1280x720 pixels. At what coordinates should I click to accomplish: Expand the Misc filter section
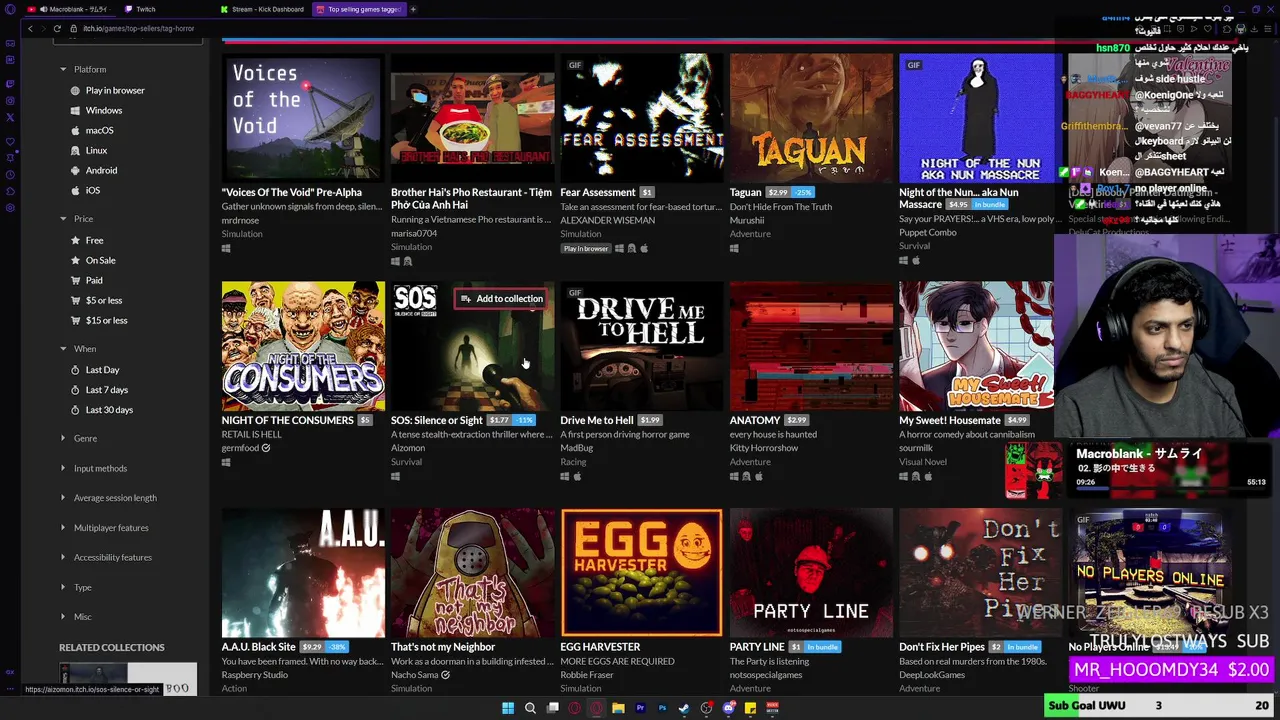click(x=76, y=617)
